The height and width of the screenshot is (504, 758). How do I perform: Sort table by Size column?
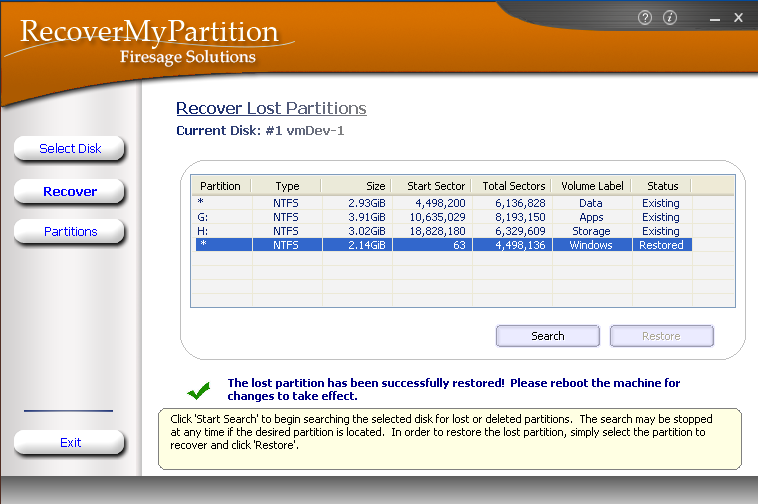(x=357, y=186)
